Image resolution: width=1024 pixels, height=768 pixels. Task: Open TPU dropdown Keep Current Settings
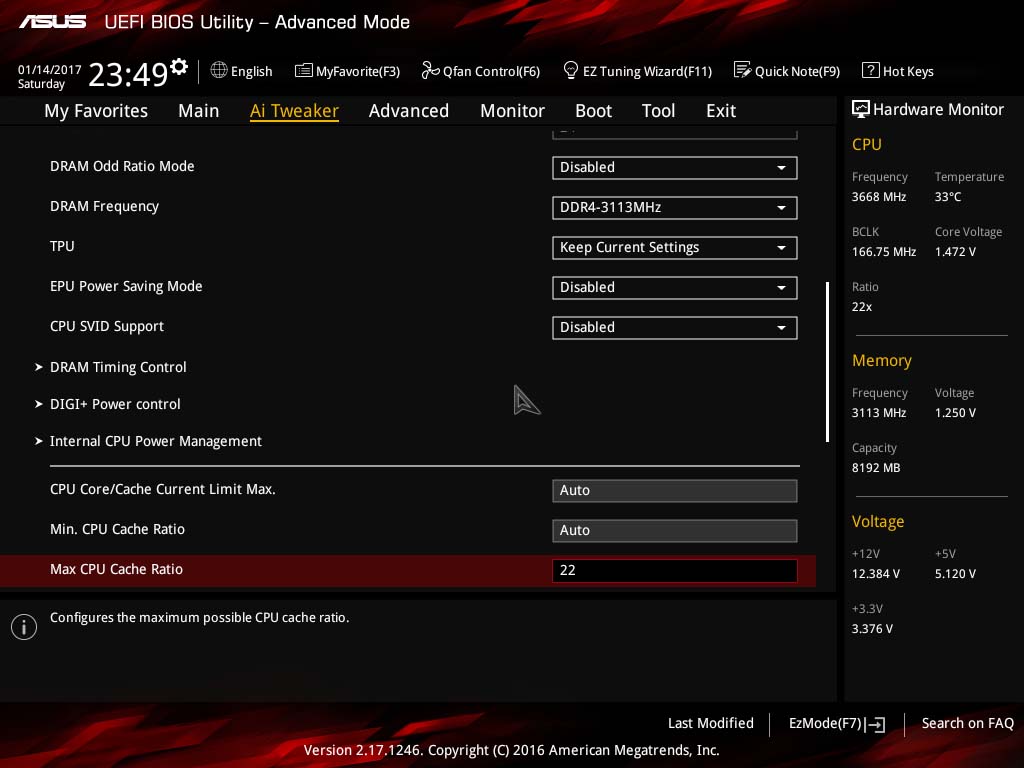675,248
